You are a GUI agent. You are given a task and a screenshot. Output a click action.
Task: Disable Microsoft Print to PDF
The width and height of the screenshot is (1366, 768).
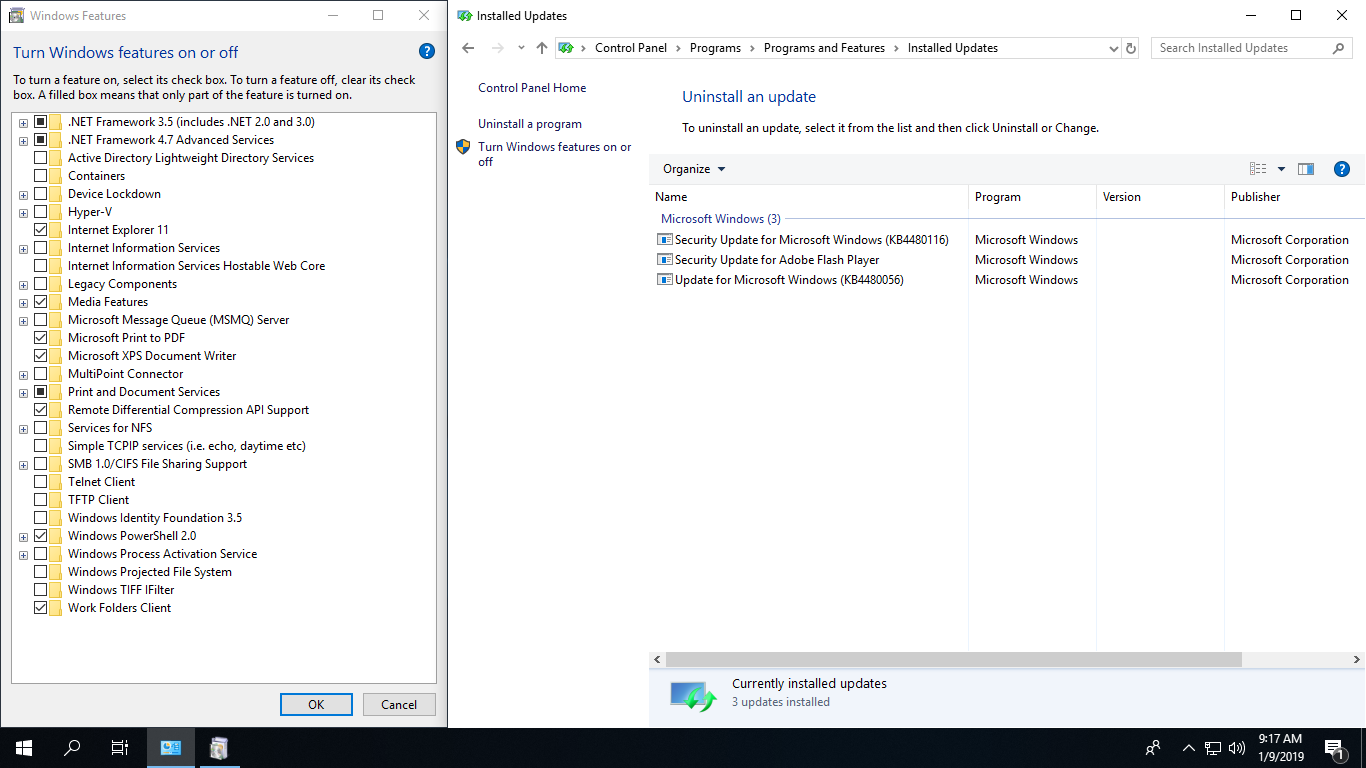[x=41, y=338]
